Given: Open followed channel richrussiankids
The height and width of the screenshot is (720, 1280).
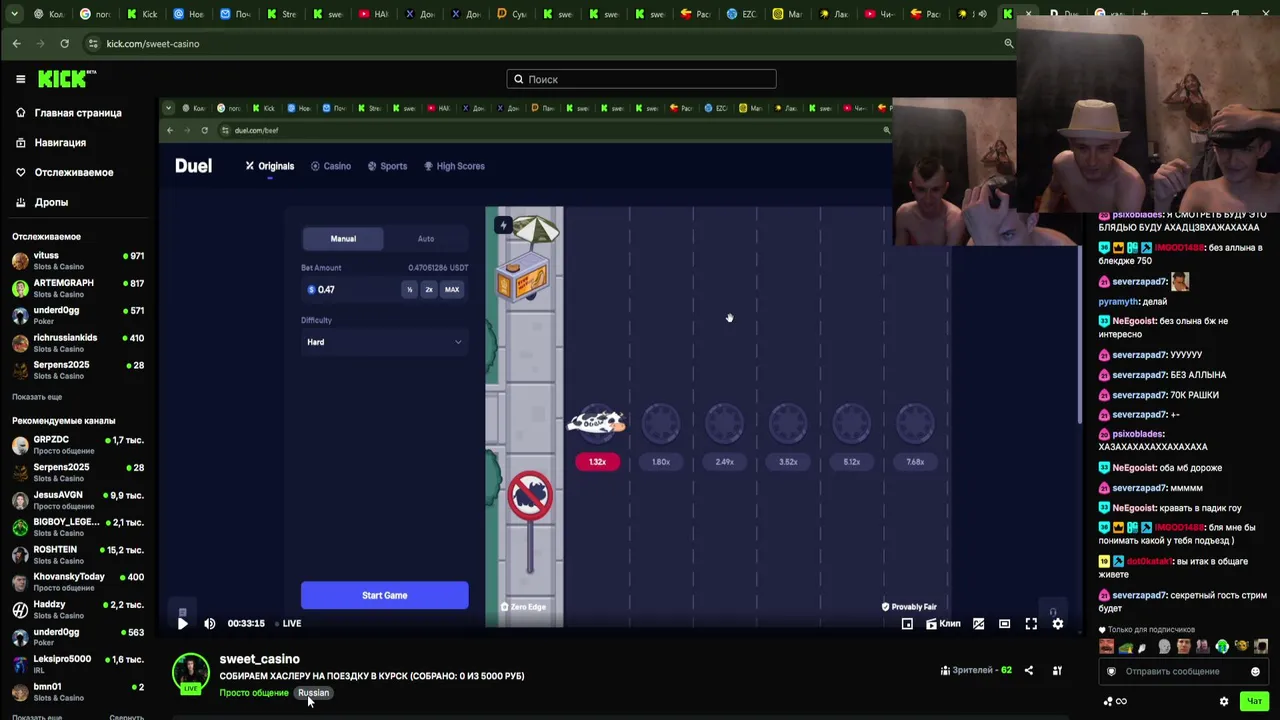Looking at the screenshot, I should [x=78, y=342].
